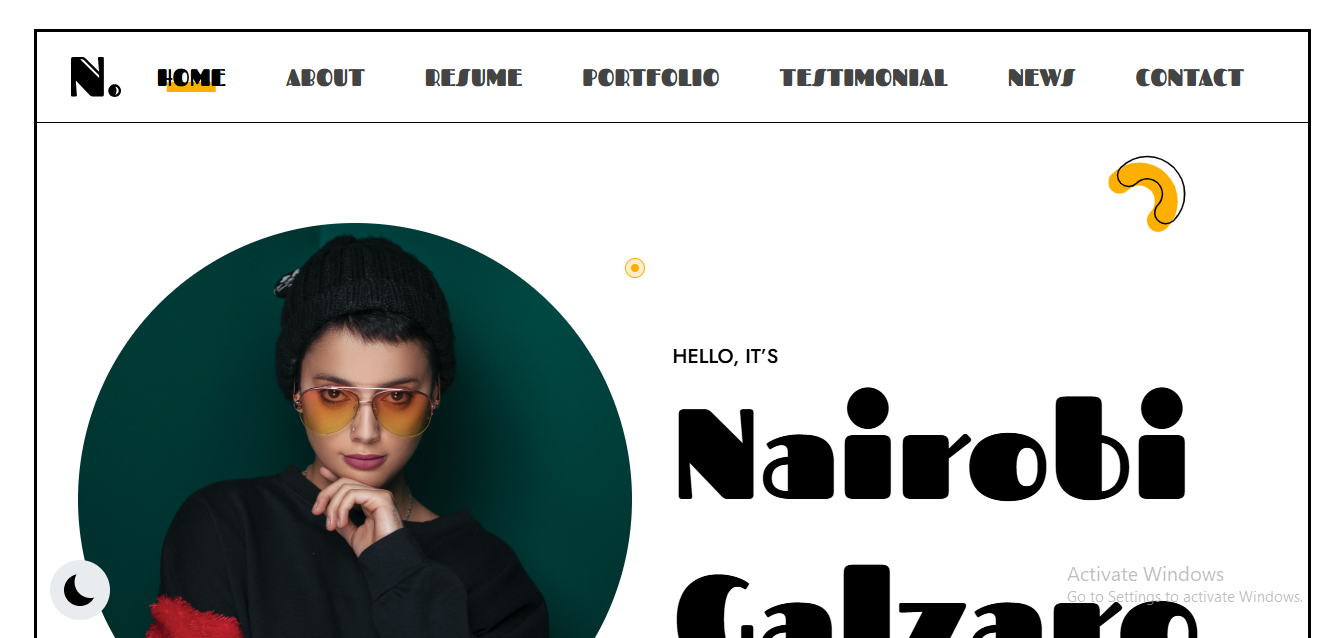Screen dimensions: 1340x638
Task: Click the yellow squiggle decoration
Action: tap(1146, 193)
